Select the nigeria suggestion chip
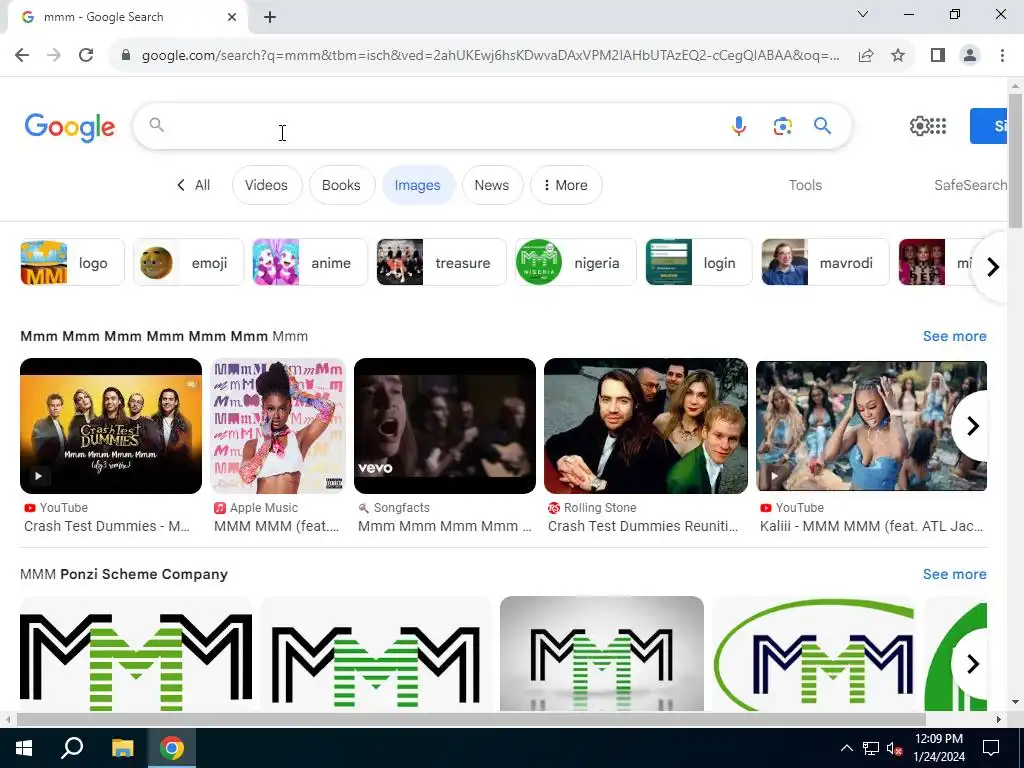 pyautogui.click(x=575, y=263)
